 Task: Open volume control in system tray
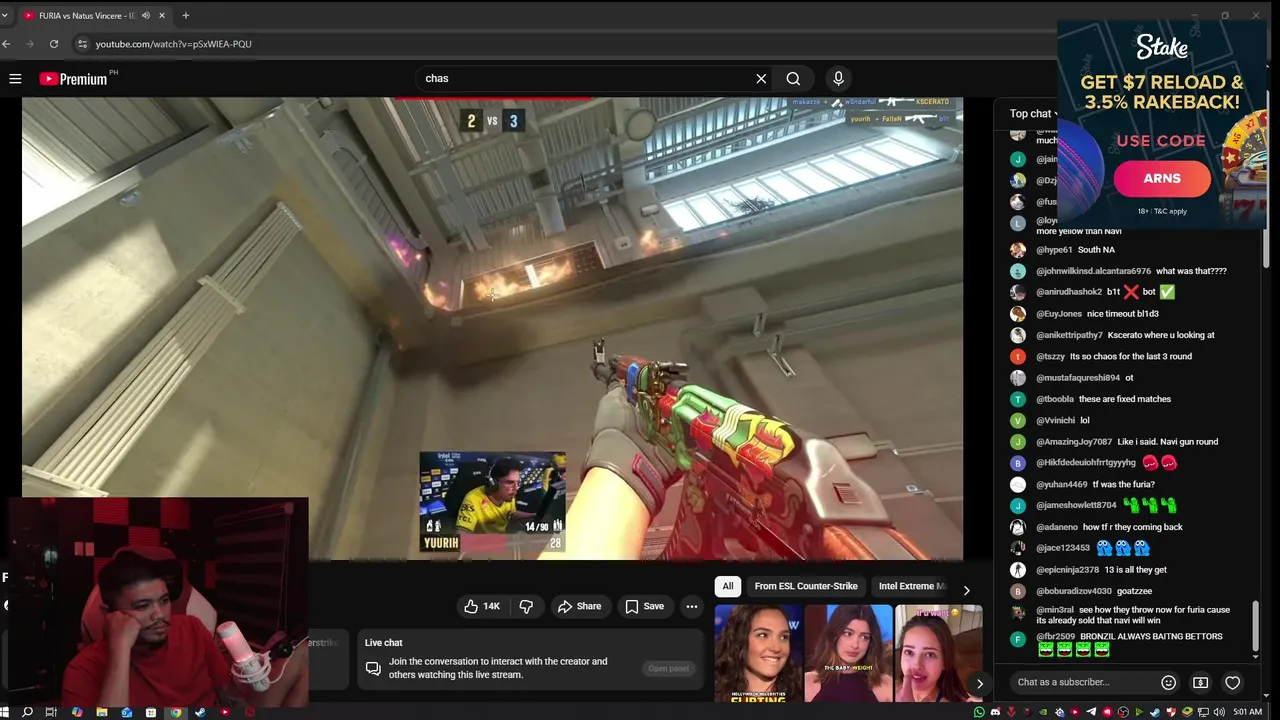(1218, 712)
